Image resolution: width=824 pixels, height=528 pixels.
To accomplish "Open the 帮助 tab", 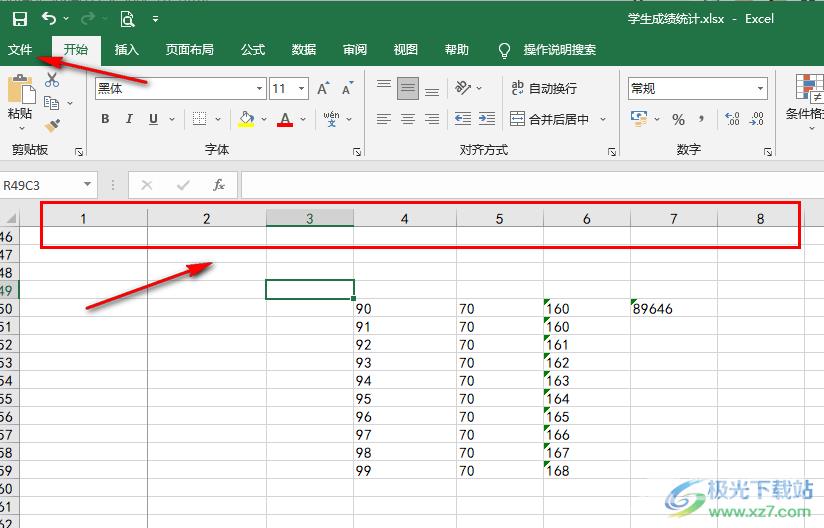I will point(456,49).
